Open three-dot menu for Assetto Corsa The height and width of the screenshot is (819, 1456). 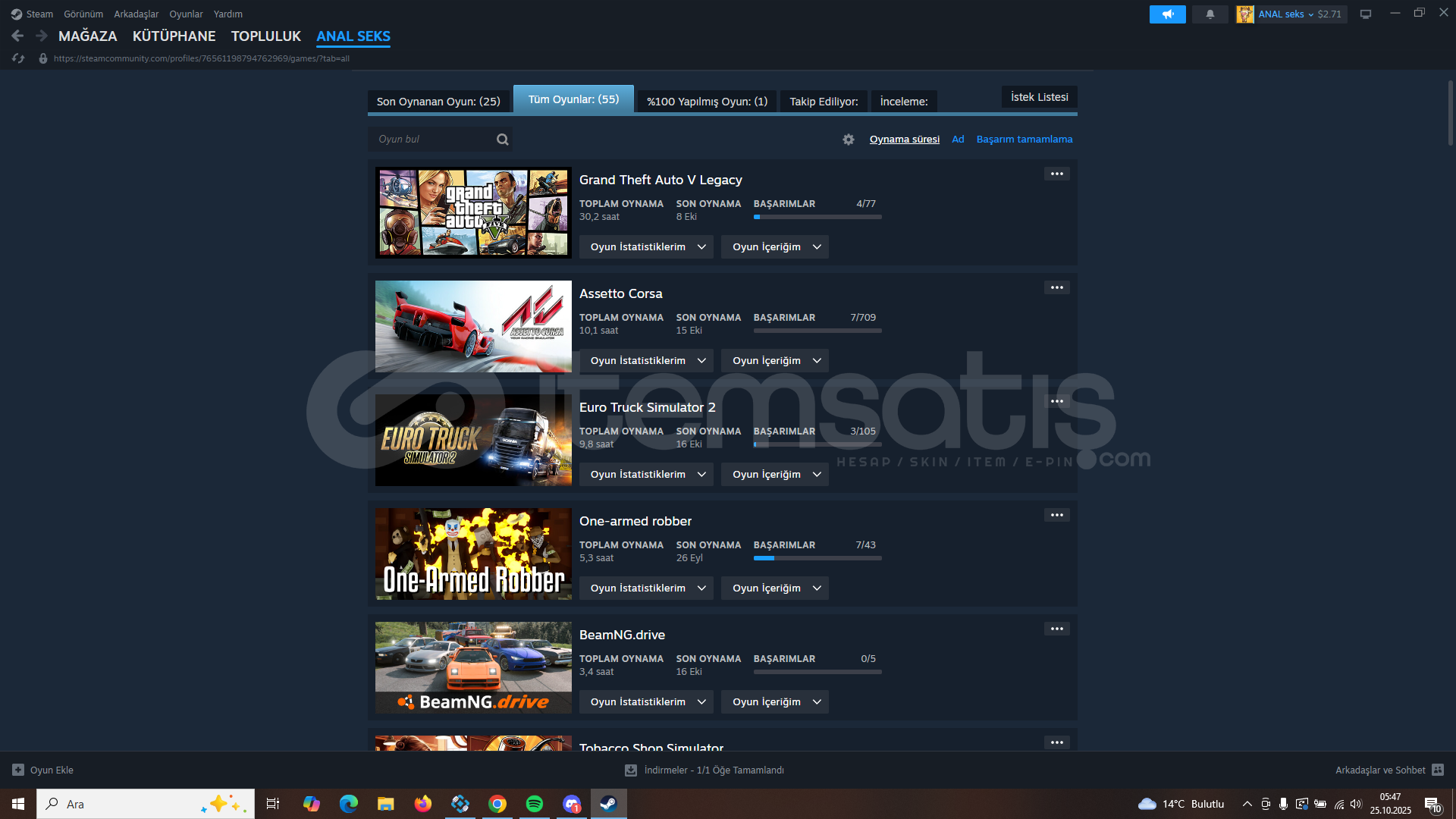1056,288
